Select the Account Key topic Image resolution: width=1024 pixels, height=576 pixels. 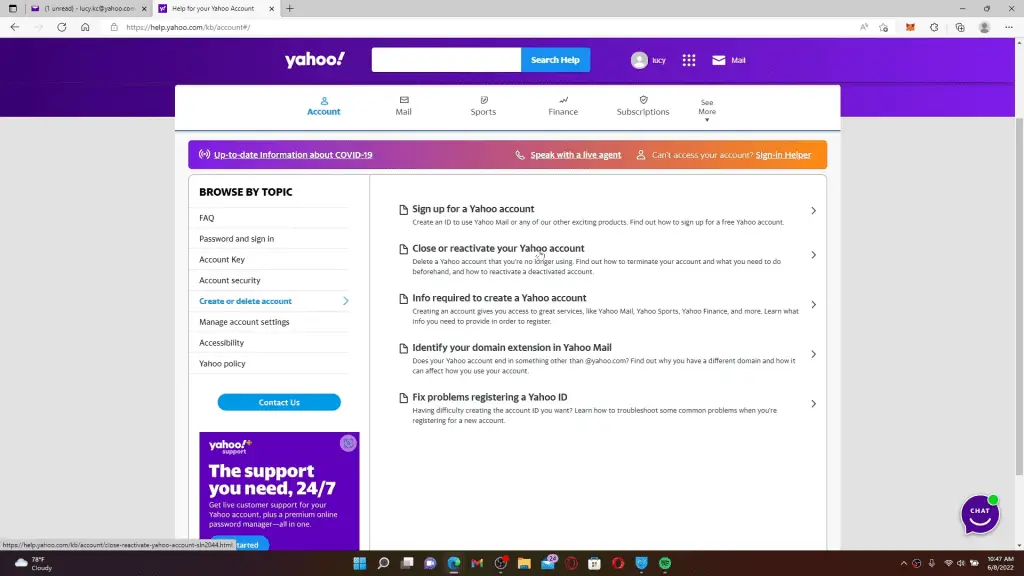tap(222, 260)
